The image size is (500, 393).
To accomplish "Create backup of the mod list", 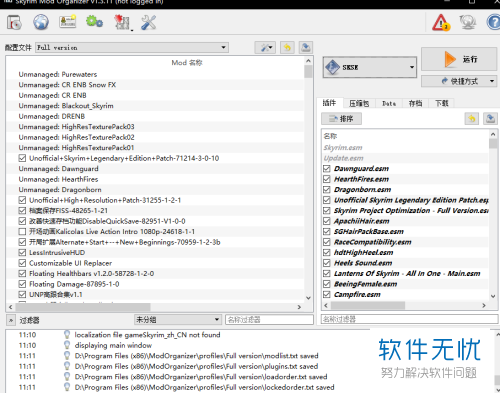I will pos(306,48).
